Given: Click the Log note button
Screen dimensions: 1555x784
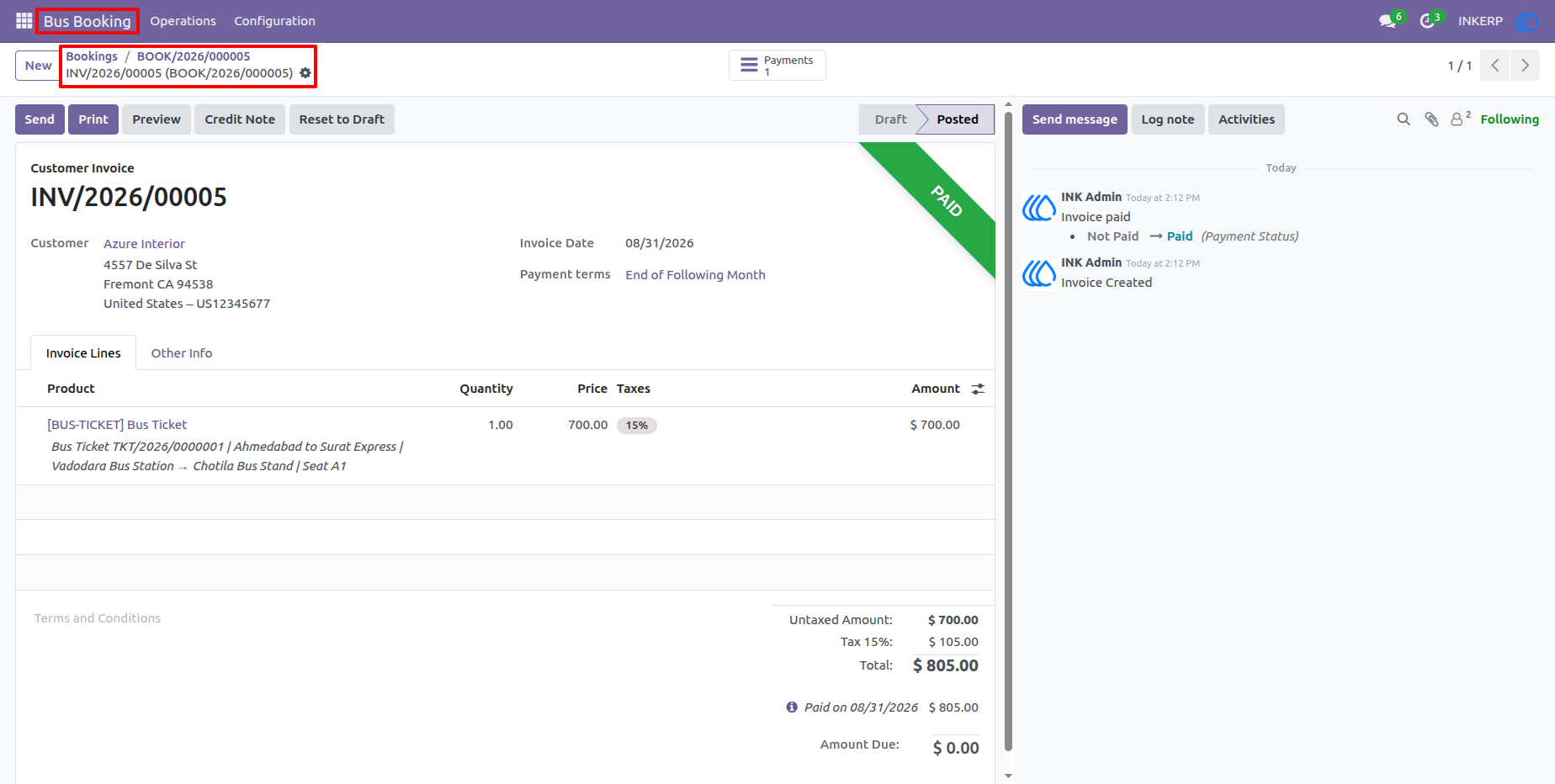Looking at the screenshot, I should [1168, 119].
